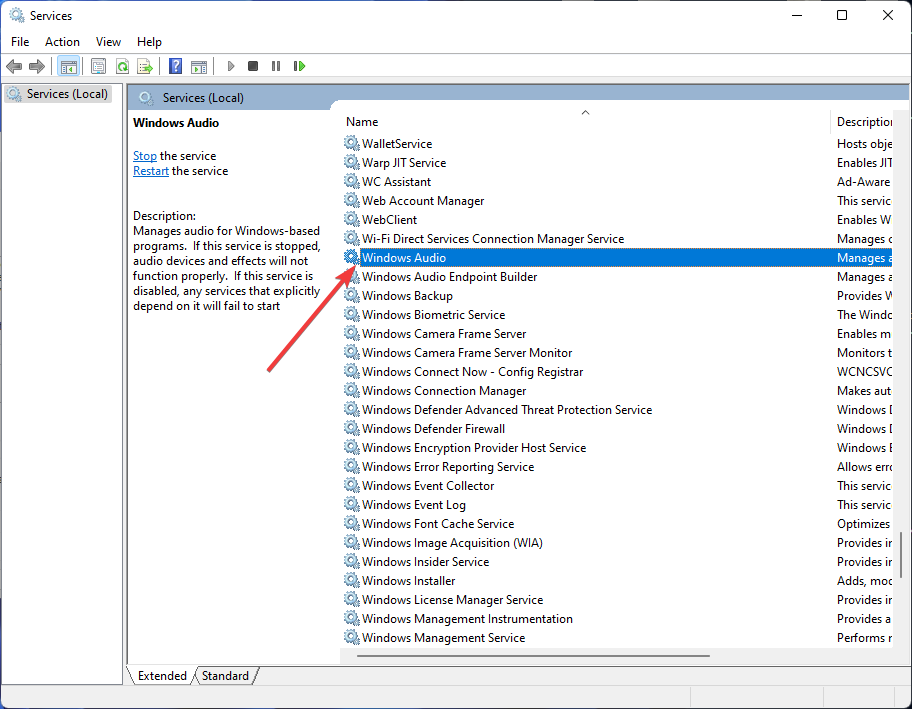912x709 pixels.
Task: Select Windows Camera Frame Server Monitor
Action: pos(466,352)
